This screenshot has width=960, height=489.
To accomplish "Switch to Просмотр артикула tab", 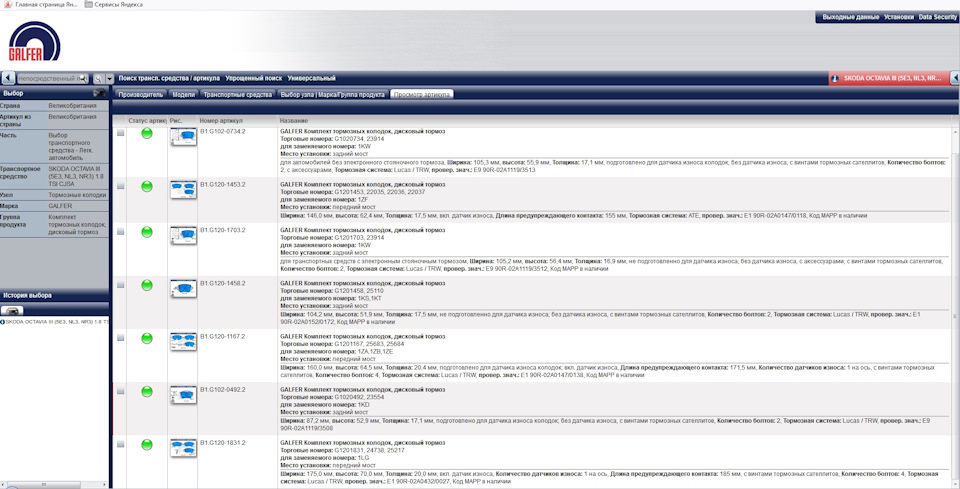I will pos(422,95).
